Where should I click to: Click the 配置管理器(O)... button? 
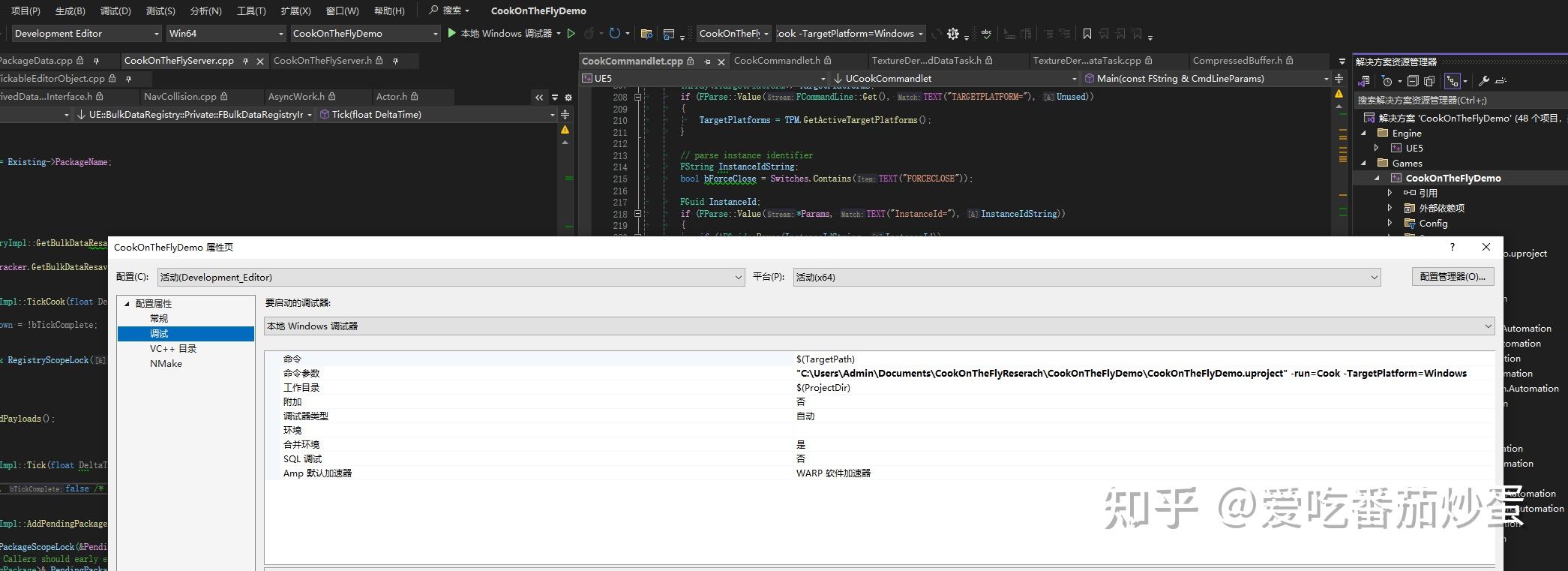pos(1452,277)
